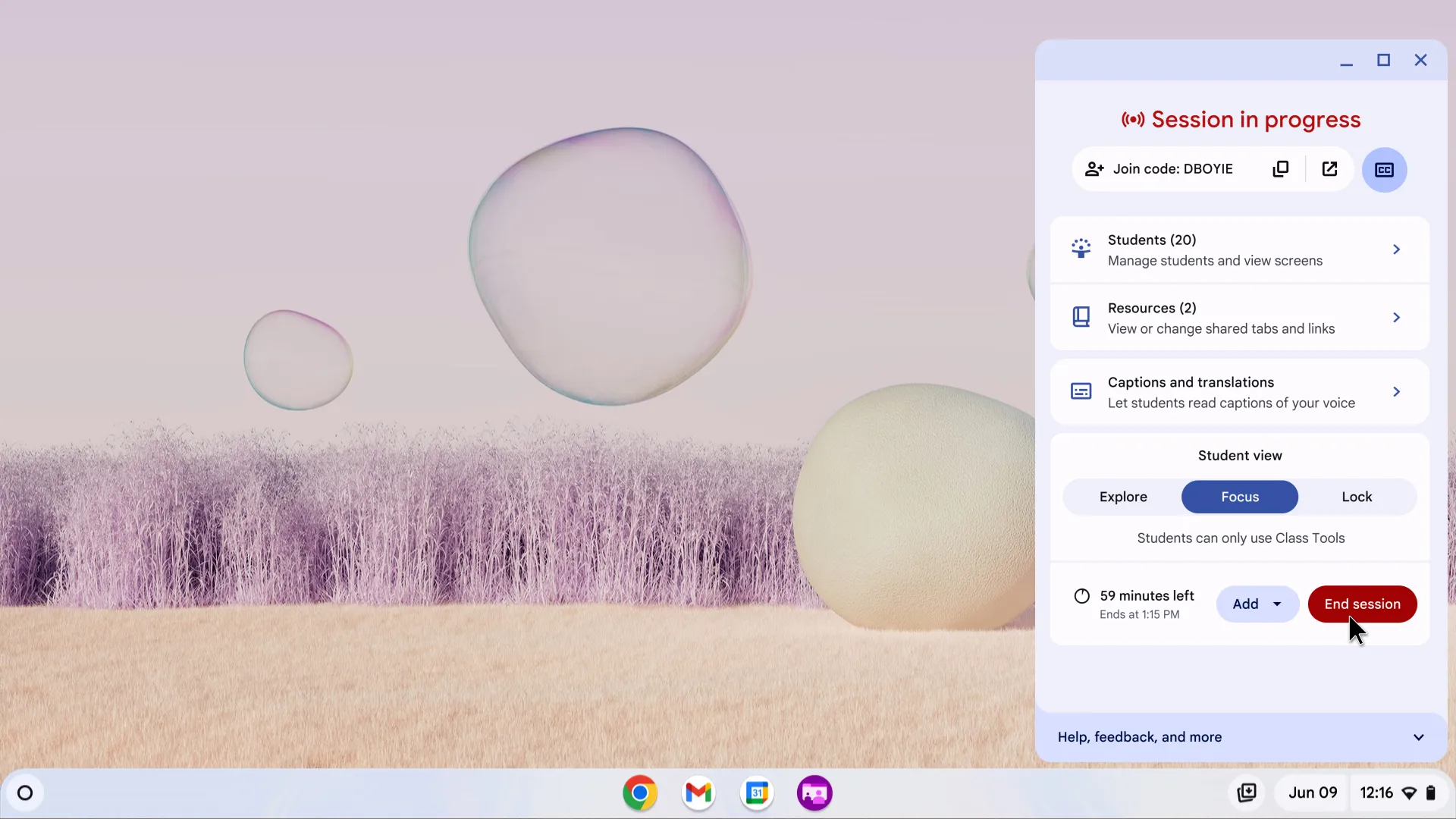Screen dimensions: 1456x819
Task: Open the Add time dropdown
Action: [1257, 604]
